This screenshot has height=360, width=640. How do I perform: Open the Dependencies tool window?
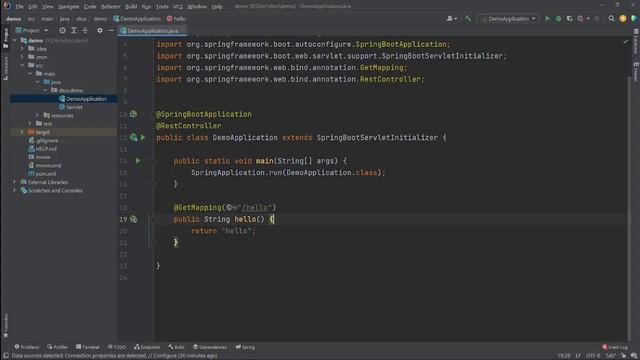point(210,347)
